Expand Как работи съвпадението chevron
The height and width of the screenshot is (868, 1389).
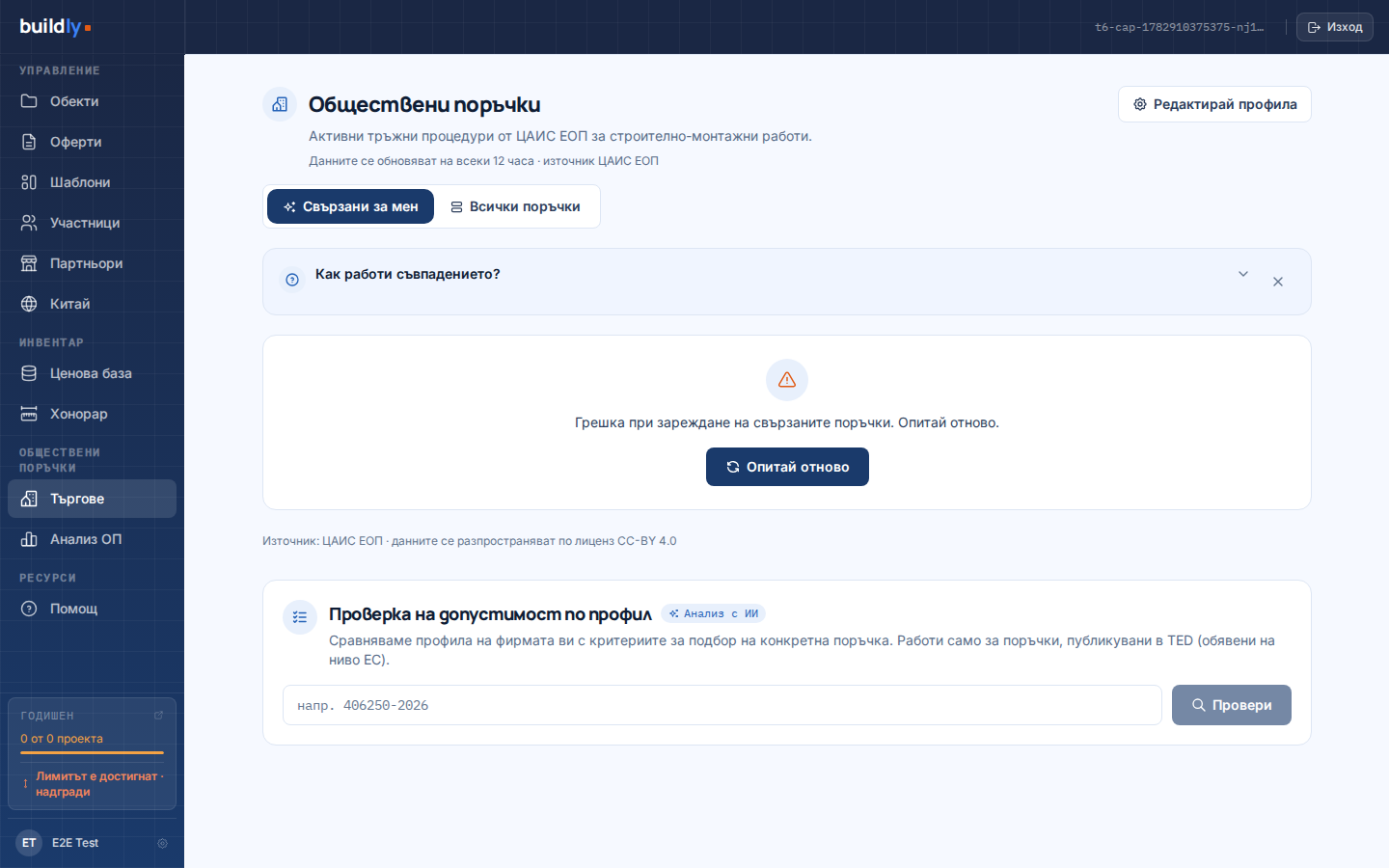point(1243,274)
